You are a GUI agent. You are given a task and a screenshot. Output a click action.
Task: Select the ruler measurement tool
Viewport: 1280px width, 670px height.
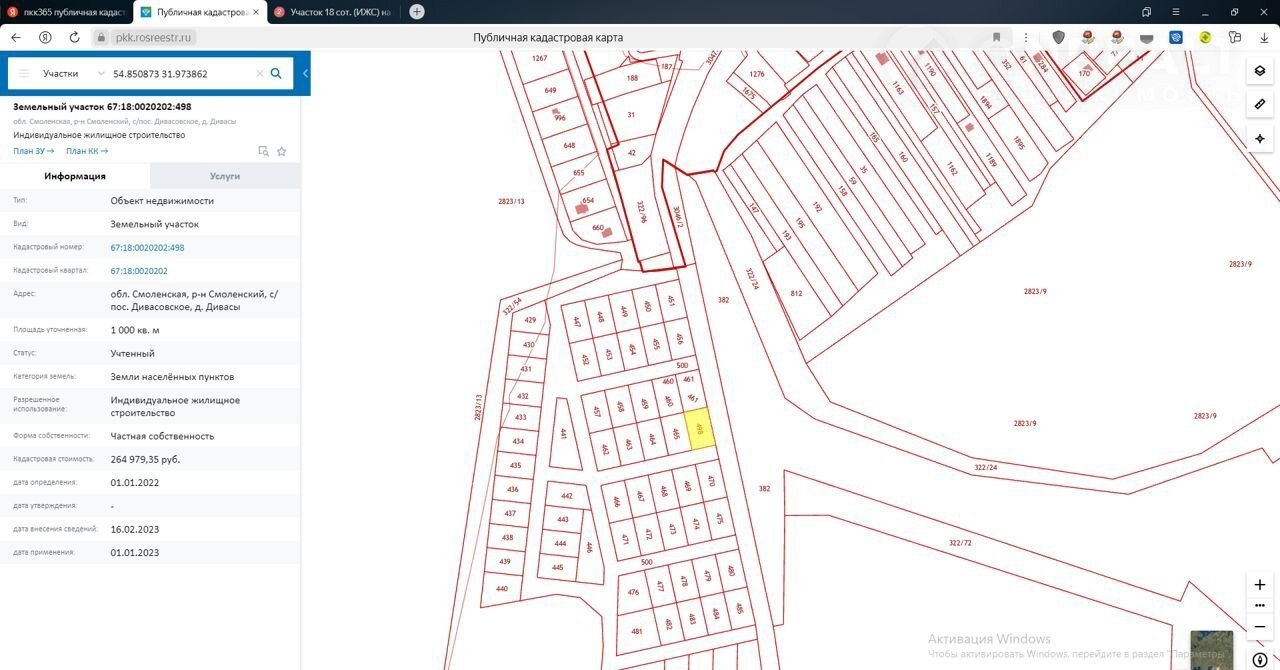(1260, 104)
